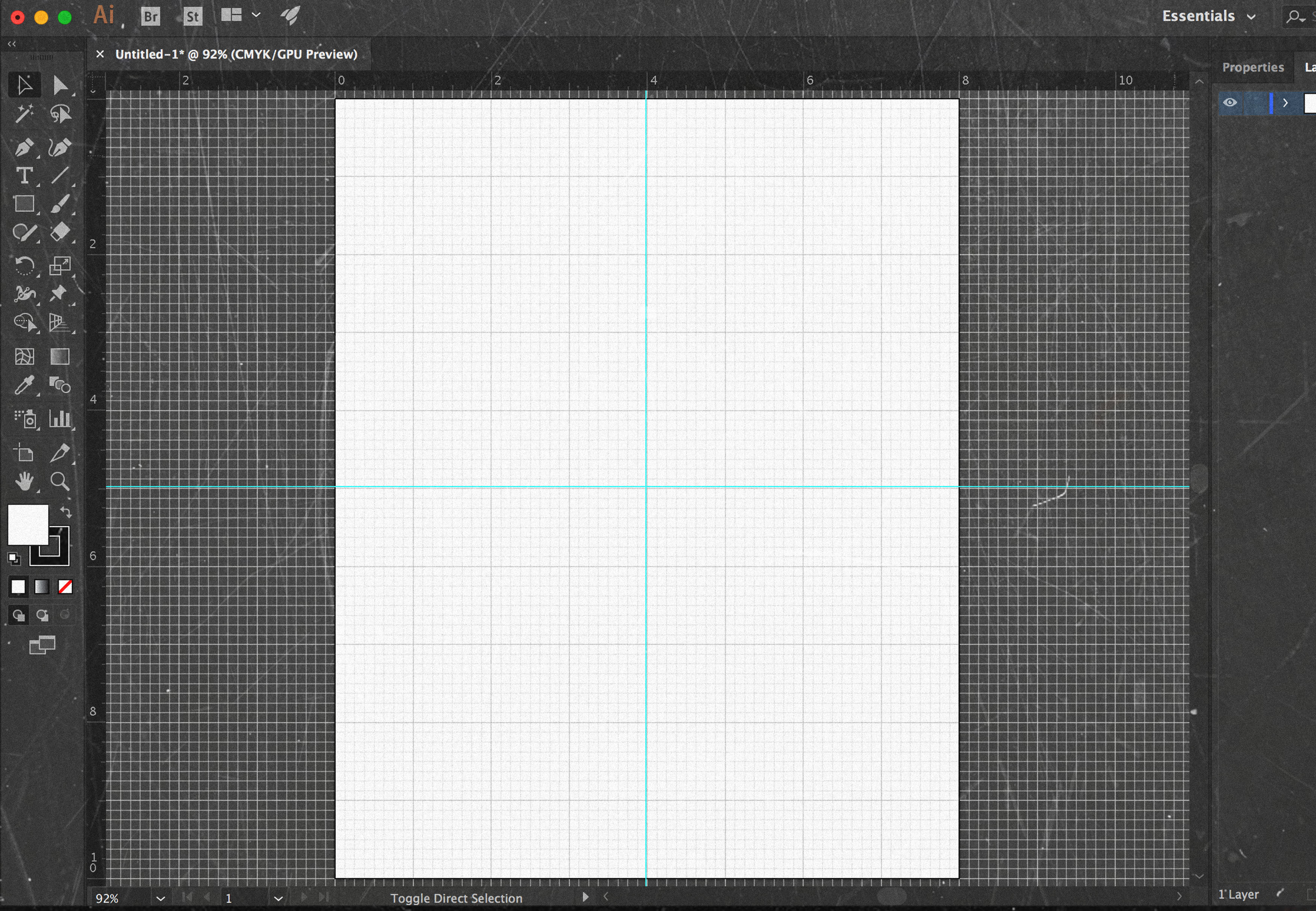Choose the Magic Wand tool
The height and width of the screenshot is (911, 1316).
[24, 114]
